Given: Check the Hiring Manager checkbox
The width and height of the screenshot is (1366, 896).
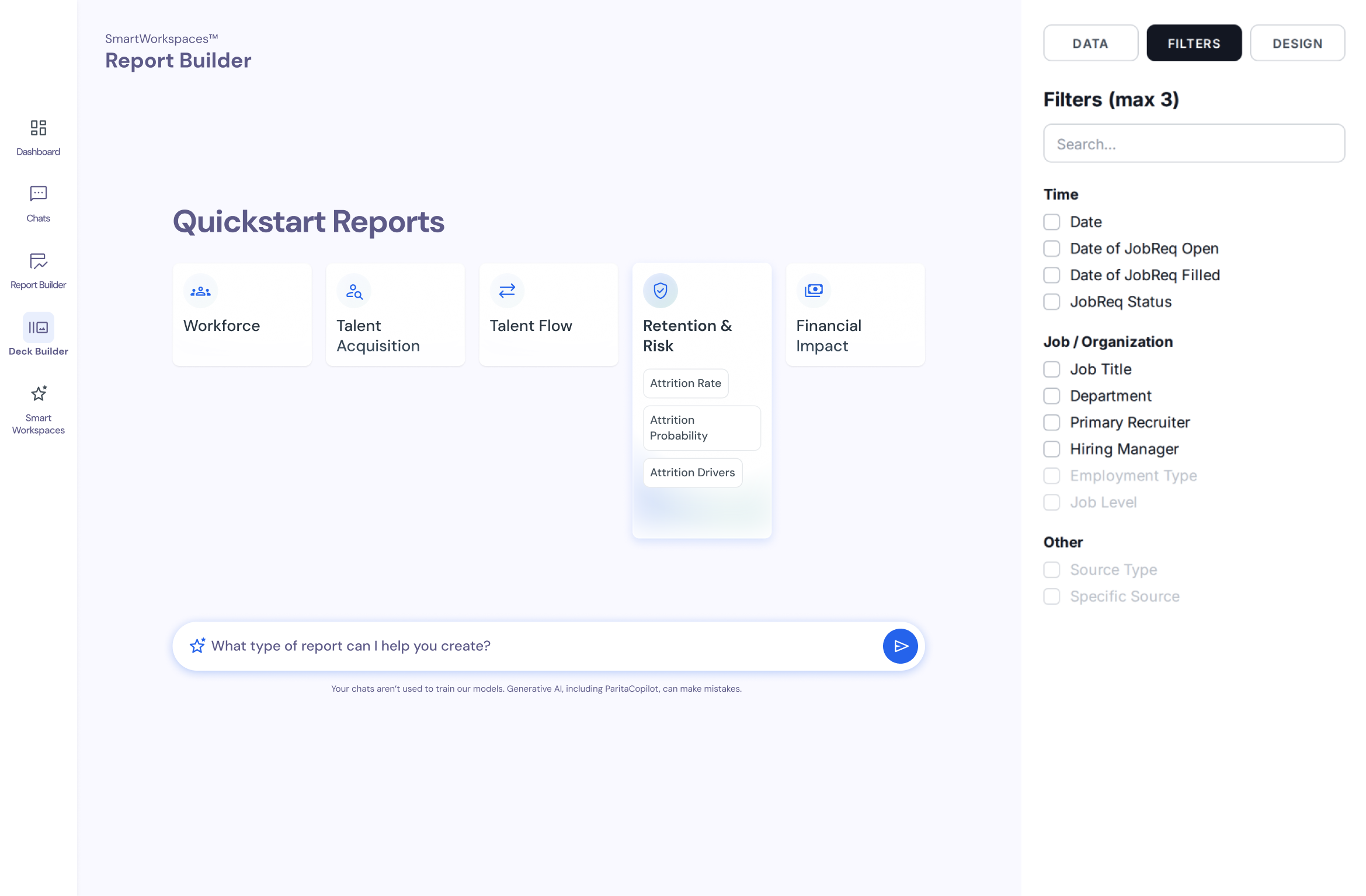Looking at the screenshot, I should [1052, 449].
